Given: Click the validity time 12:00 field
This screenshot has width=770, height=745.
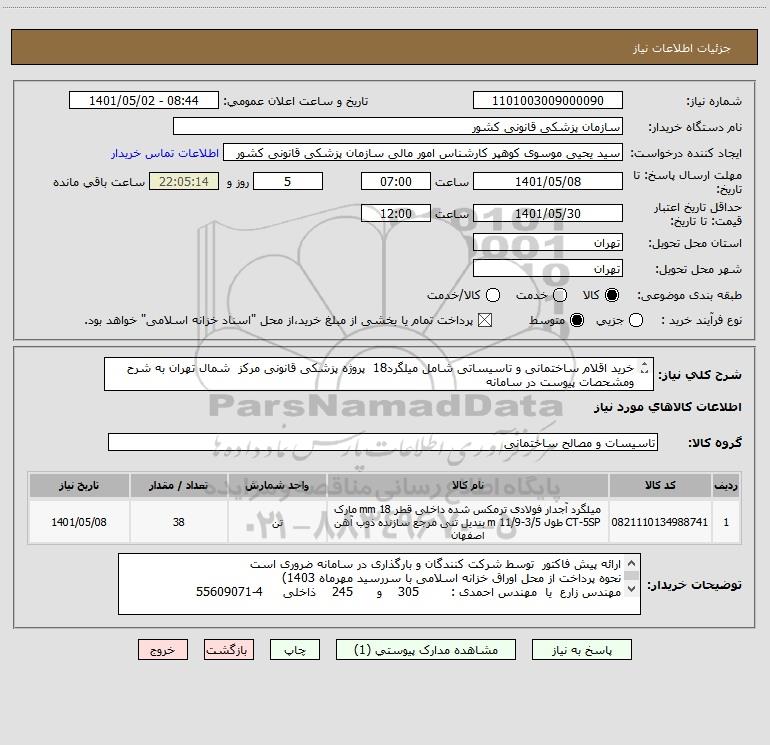Looking at the screenshot, I should click(x=396, y=213).
